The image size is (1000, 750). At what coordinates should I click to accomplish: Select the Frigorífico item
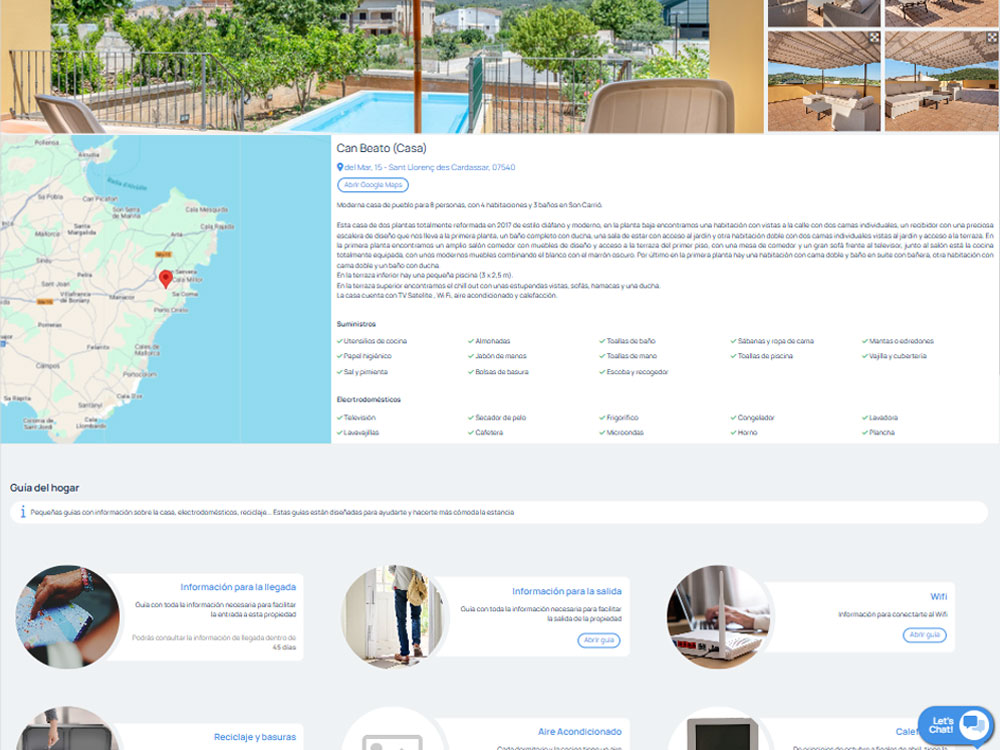(x=619, y=418)
